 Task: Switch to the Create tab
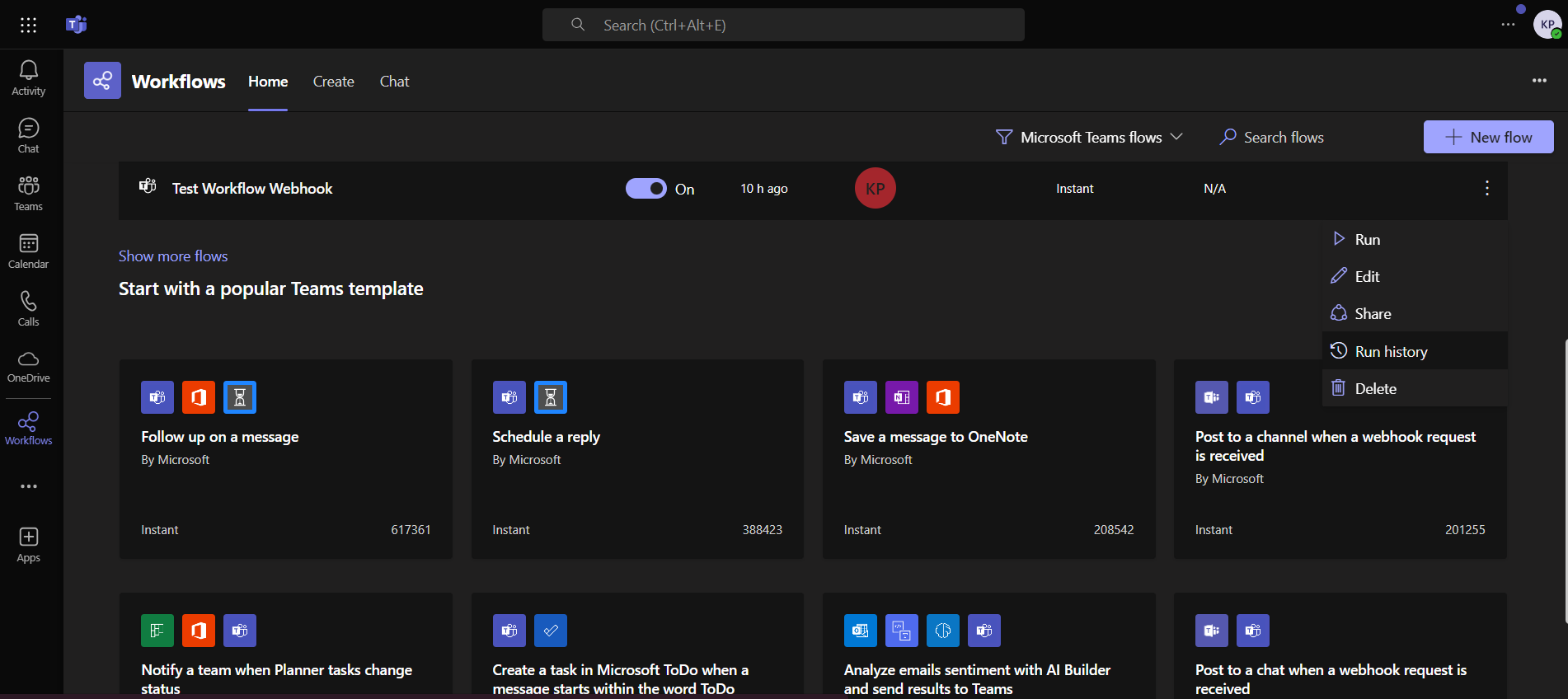point(334,82)
